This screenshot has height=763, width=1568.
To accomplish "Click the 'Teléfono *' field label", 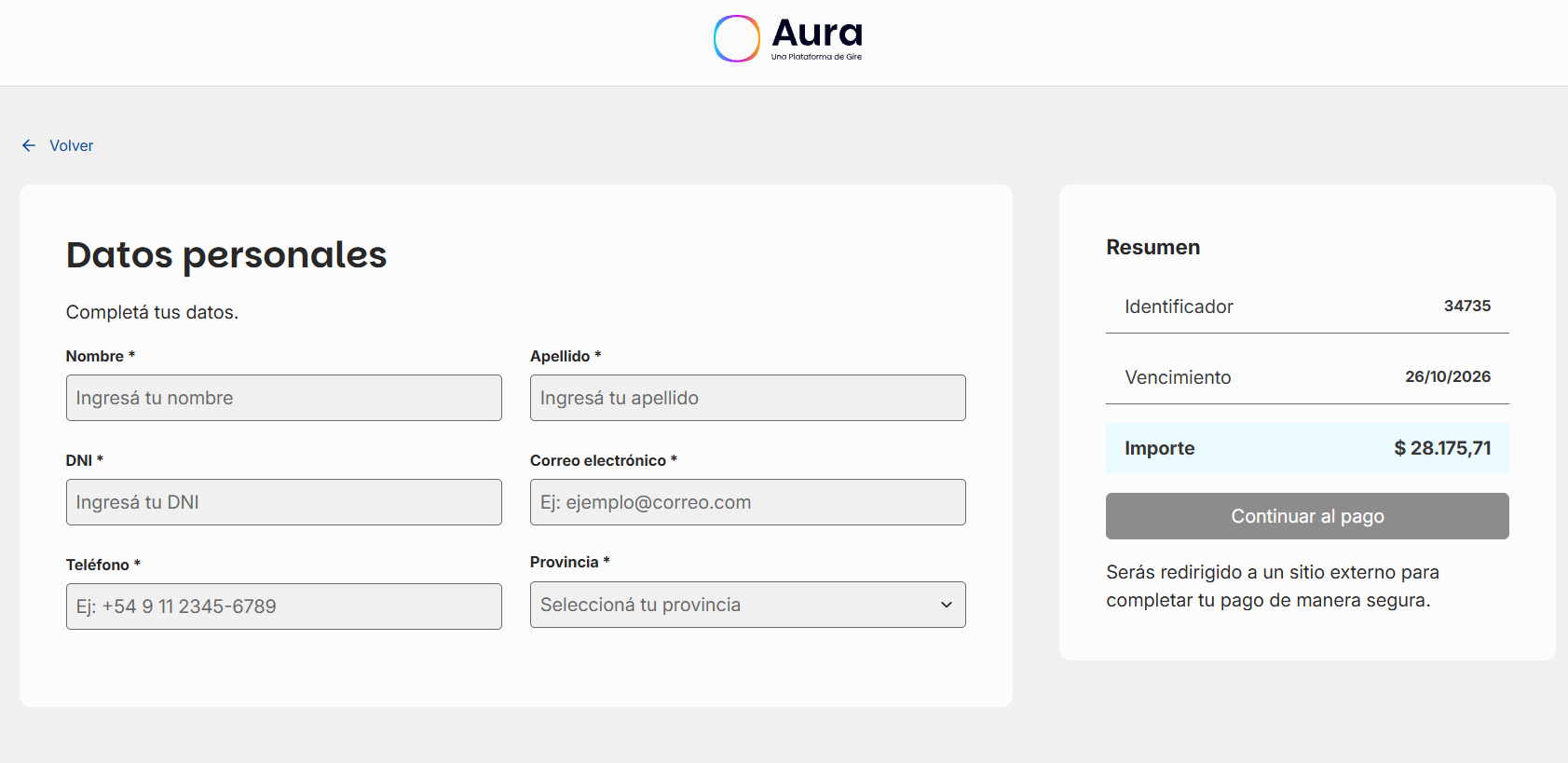I will coord(103,565).
